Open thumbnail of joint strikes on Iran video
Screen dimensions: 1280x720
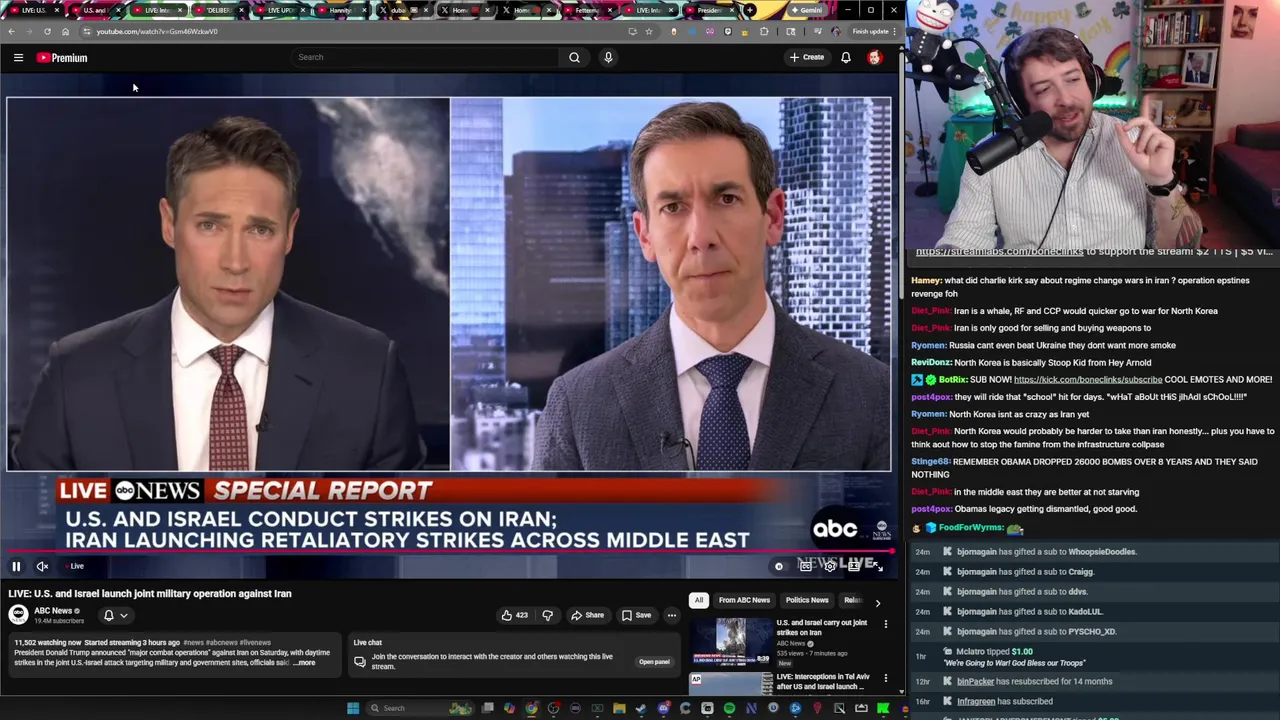coord(730,641)
